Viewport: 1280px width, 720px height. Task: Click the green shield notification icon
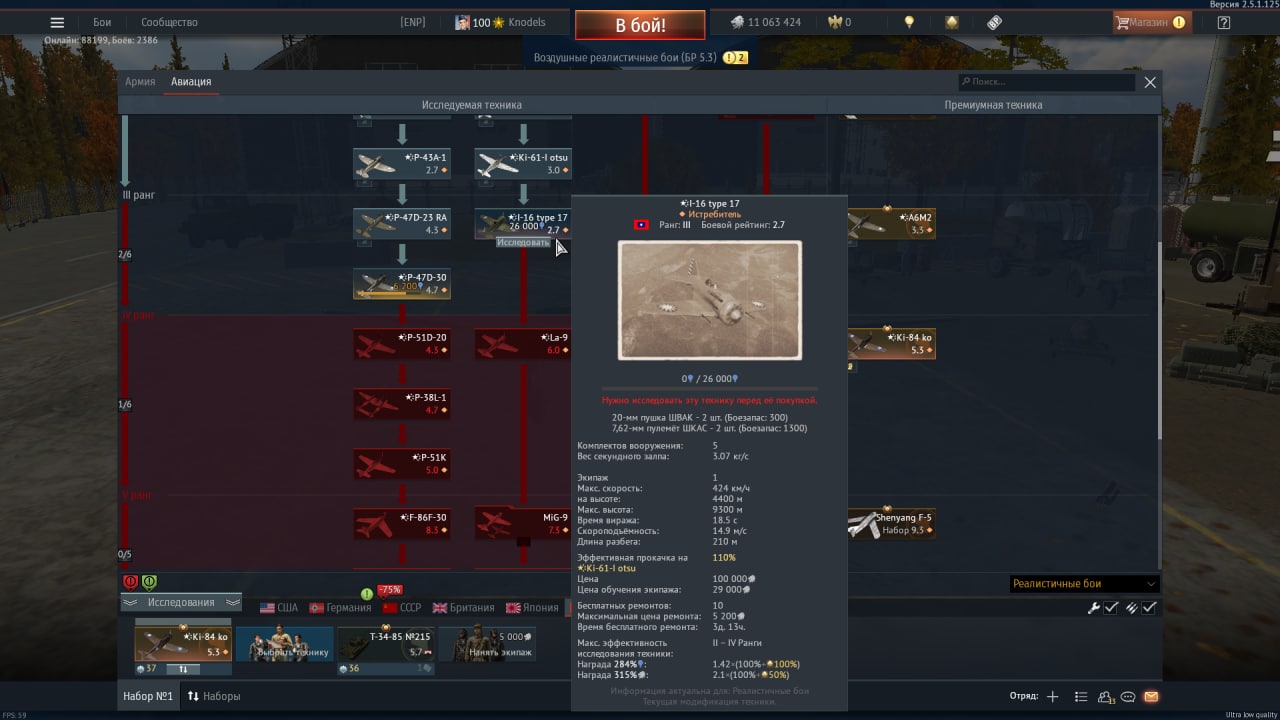pos(149,582)
